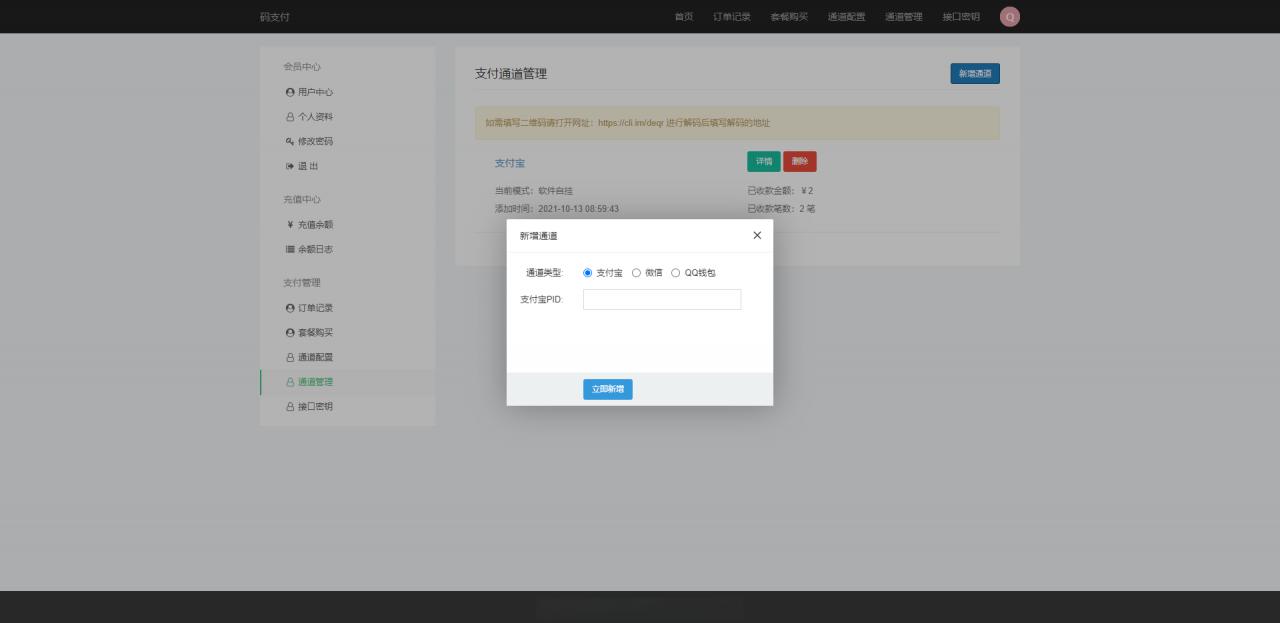Open 订单记录 in top navigation

click(x=732, y=17)
